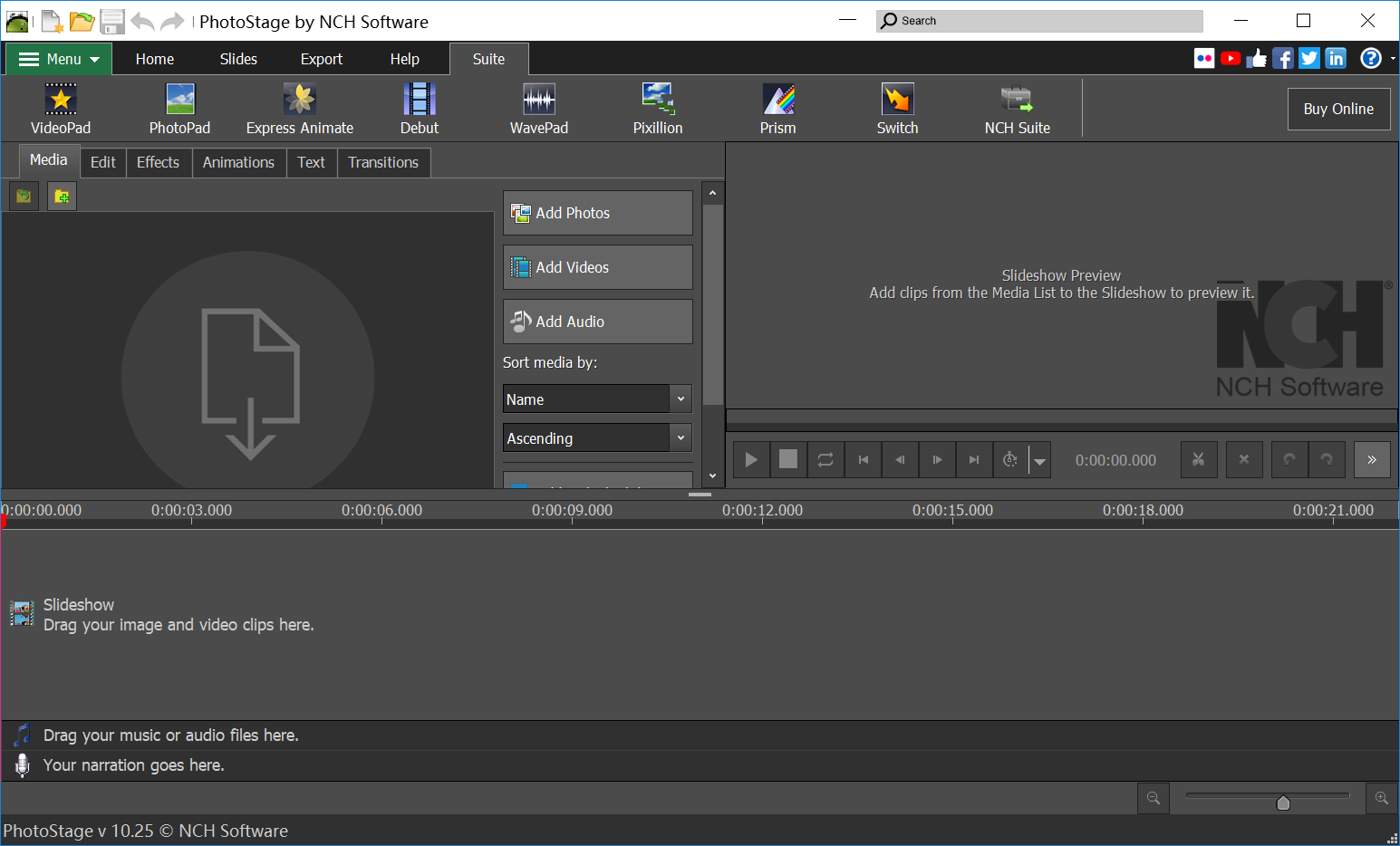Launch Pixillion image converter
The height and width of the screenshot is (846, 1400).
(658, 109)
